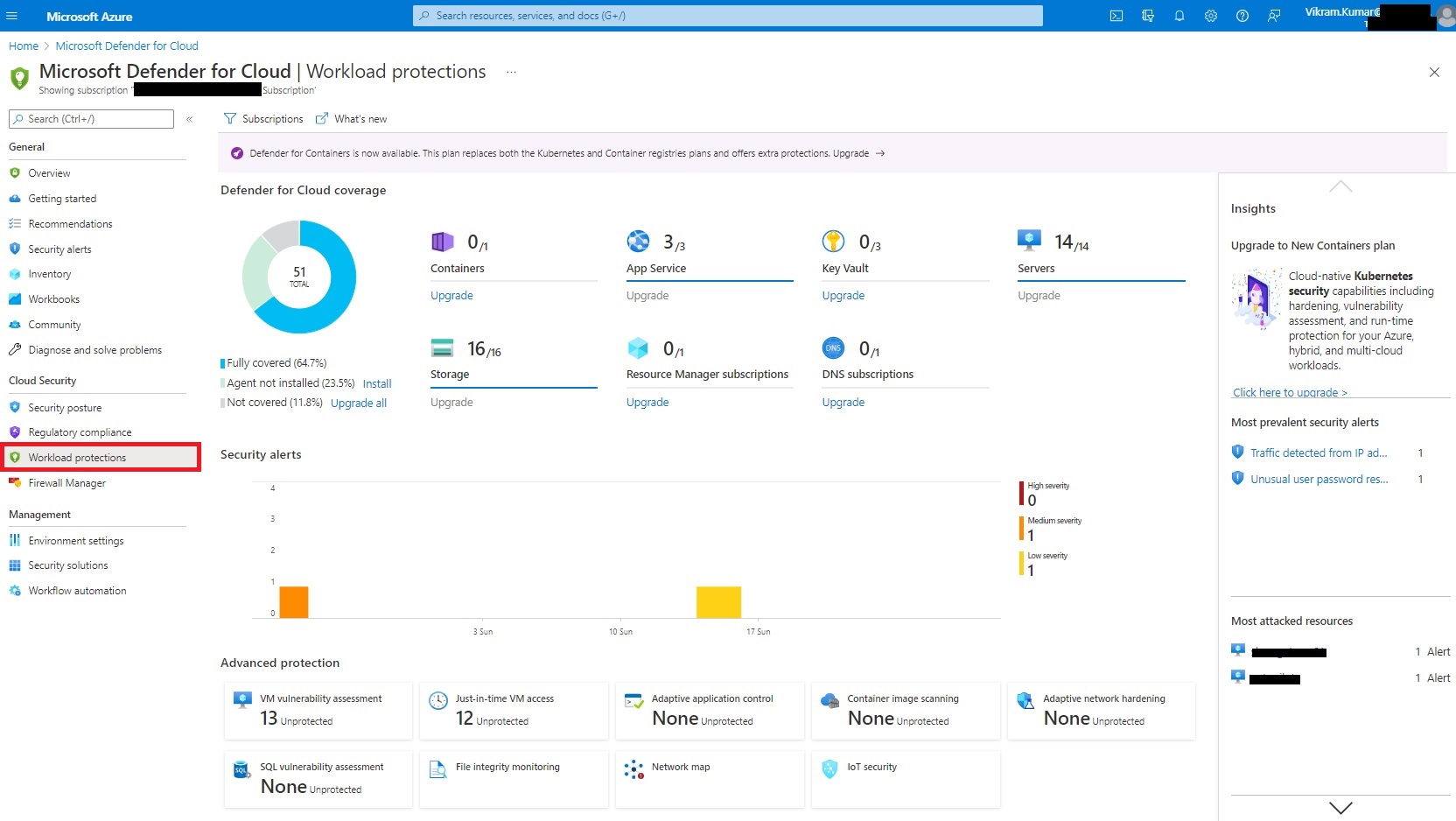Open the Defender for Containers upgrade banner
Viewport: 1456px width, 821px height.
pyautogui.click(x=832, y=153)
